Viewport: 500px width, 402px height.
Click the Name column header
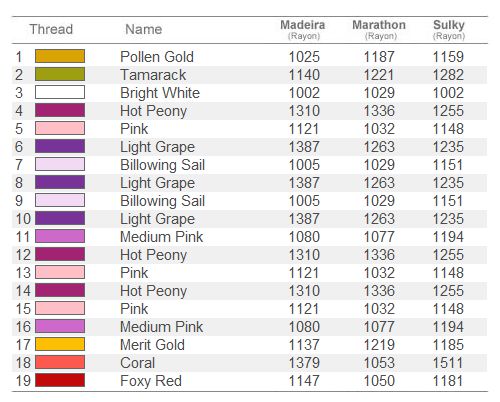point(144,29)
